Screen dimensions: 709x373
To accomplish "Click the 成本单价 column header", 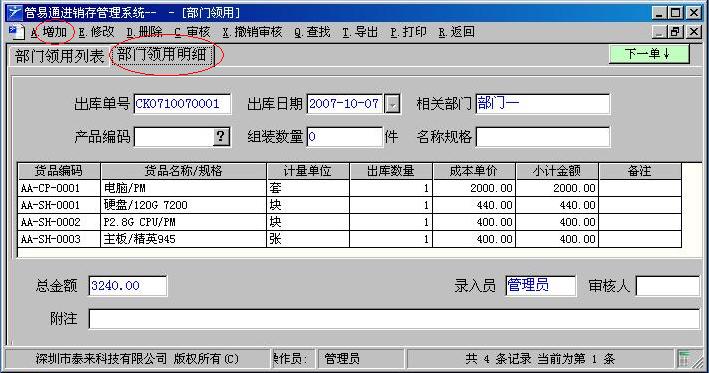I will (x=474, y=171).
